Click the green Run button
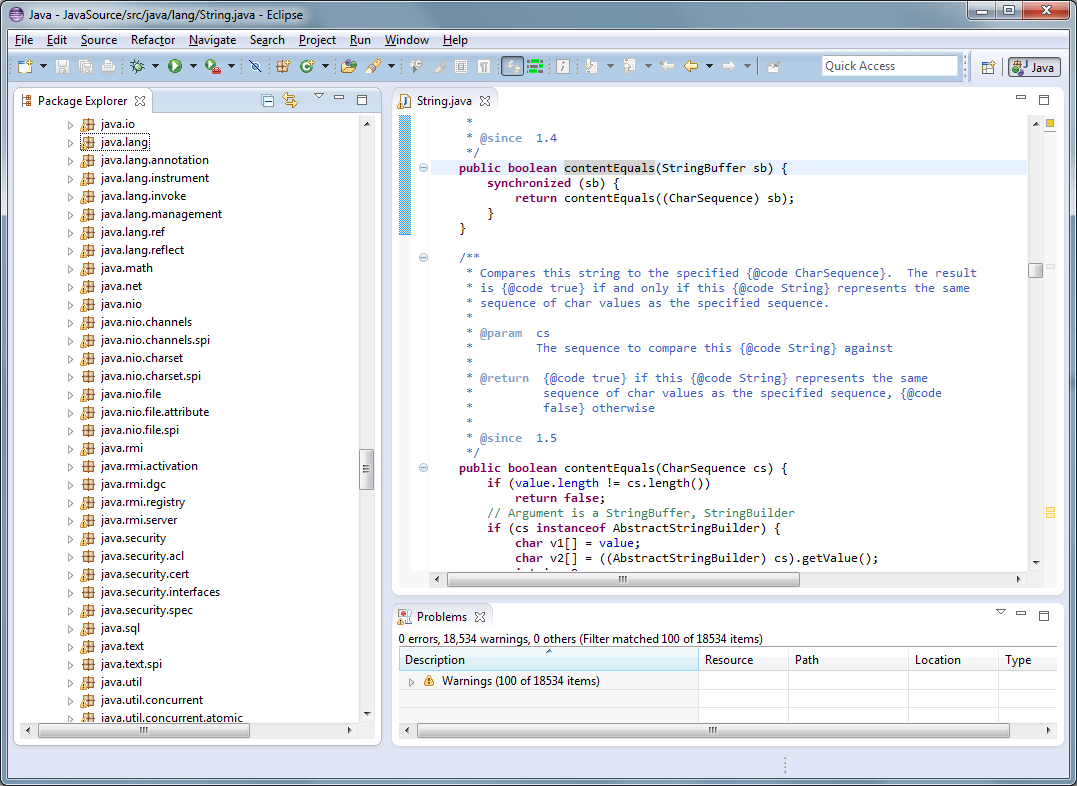Image resolution: width=1077 pixels, height=786 pixels. (175, 66)
